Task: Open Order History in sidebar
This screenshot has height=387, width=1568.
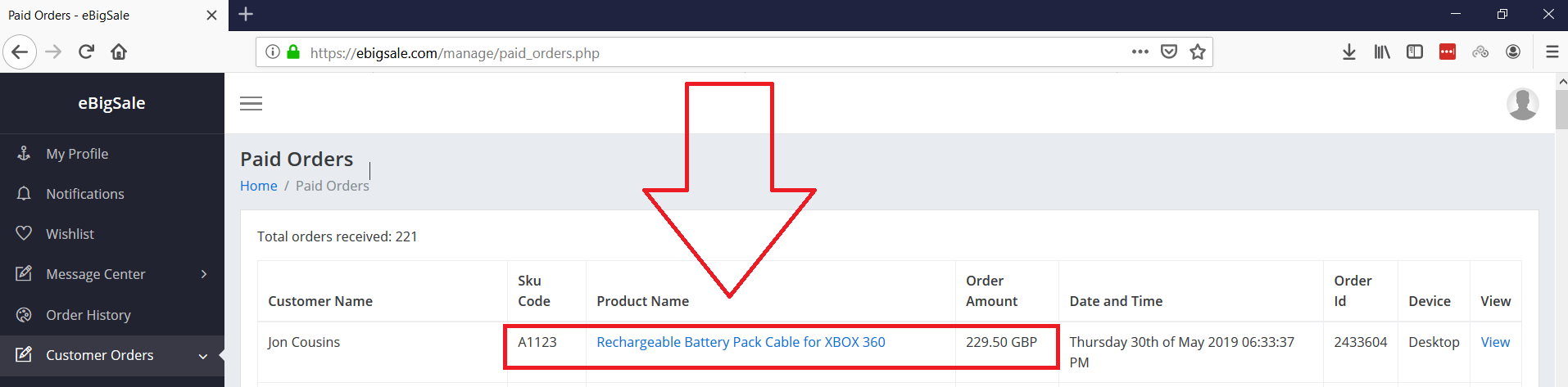Action: [x=88, y=315]
